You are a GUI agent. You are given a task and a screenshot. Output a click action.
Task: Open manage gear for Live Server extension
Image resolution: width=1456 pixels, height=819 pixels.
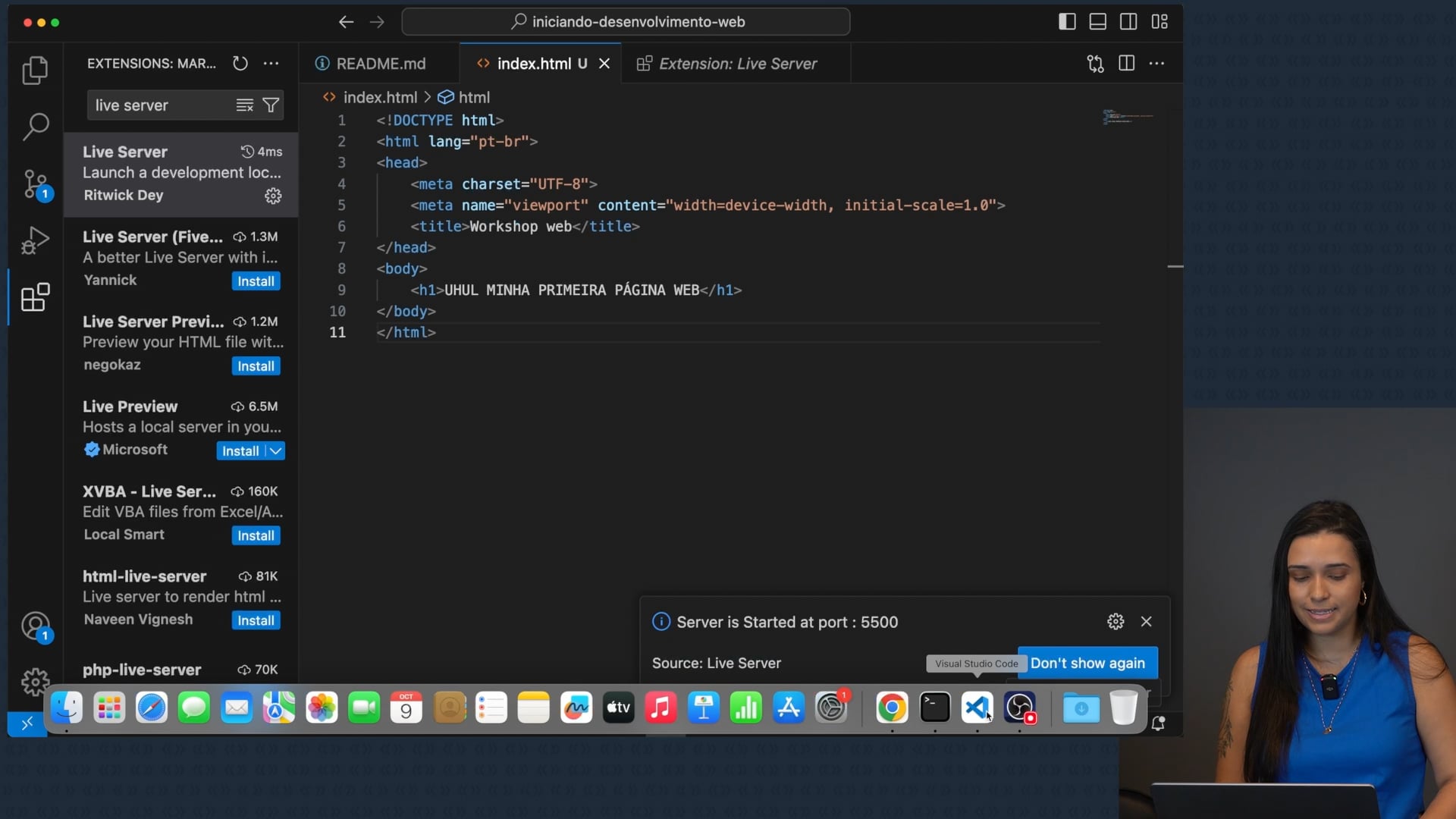273,196
